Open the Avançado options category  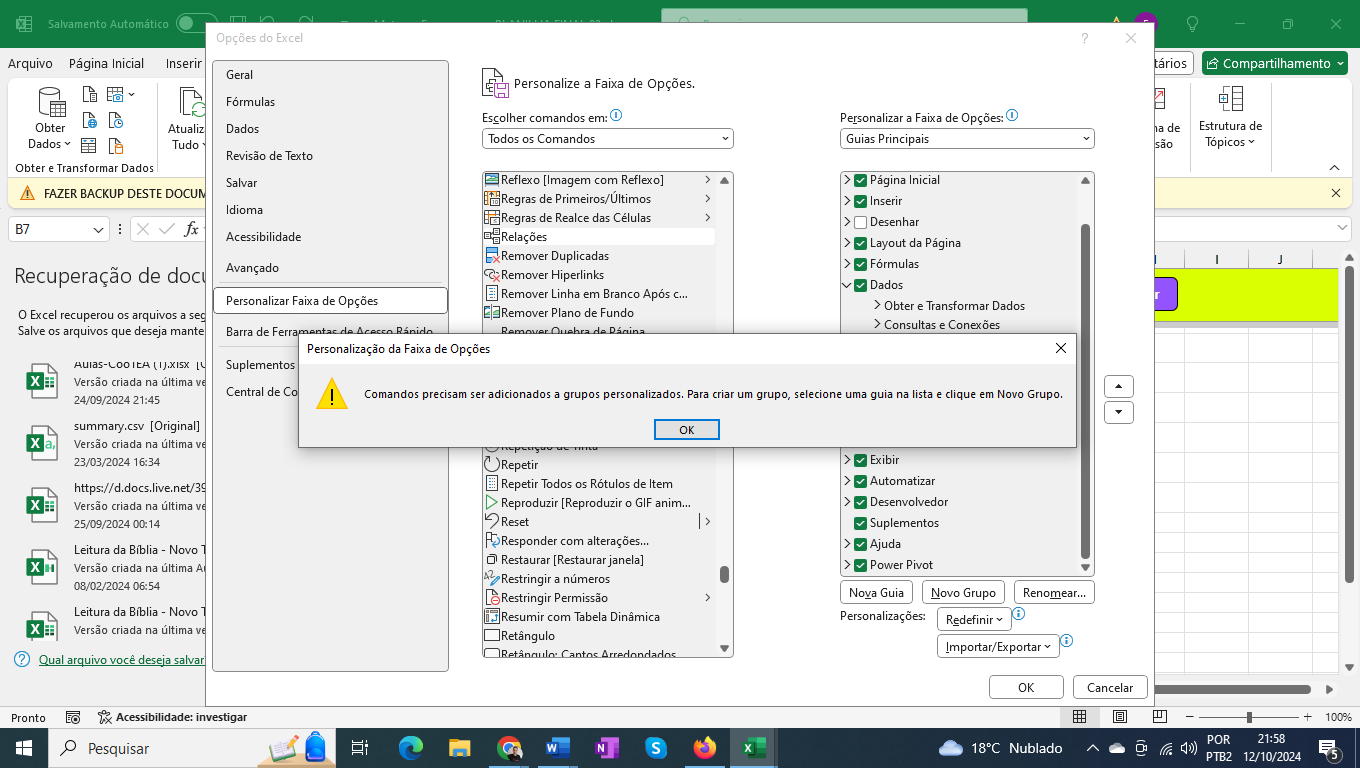[330, 268]
